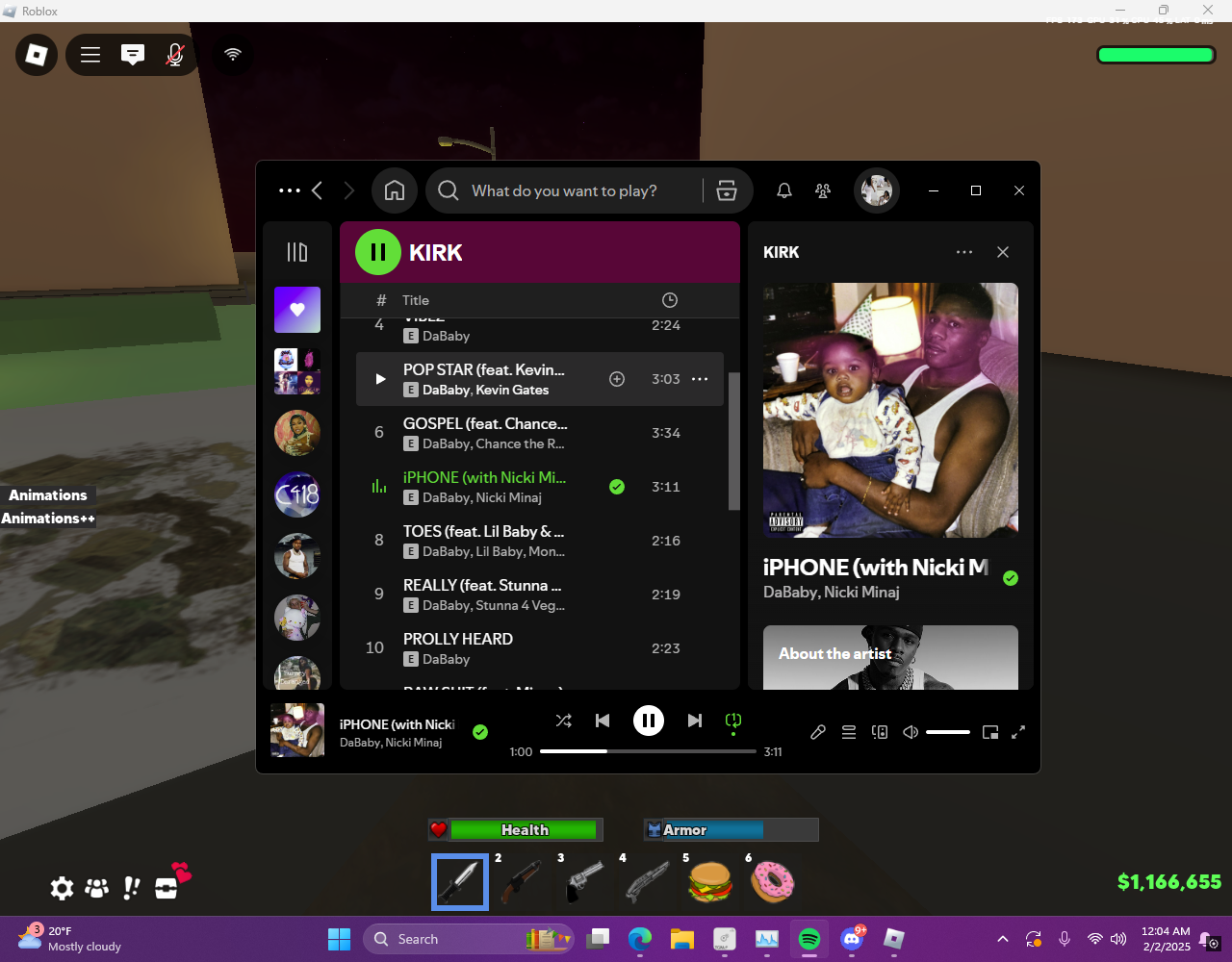Open the lyrics microphone icon
1232x962 pixels.
818,732
